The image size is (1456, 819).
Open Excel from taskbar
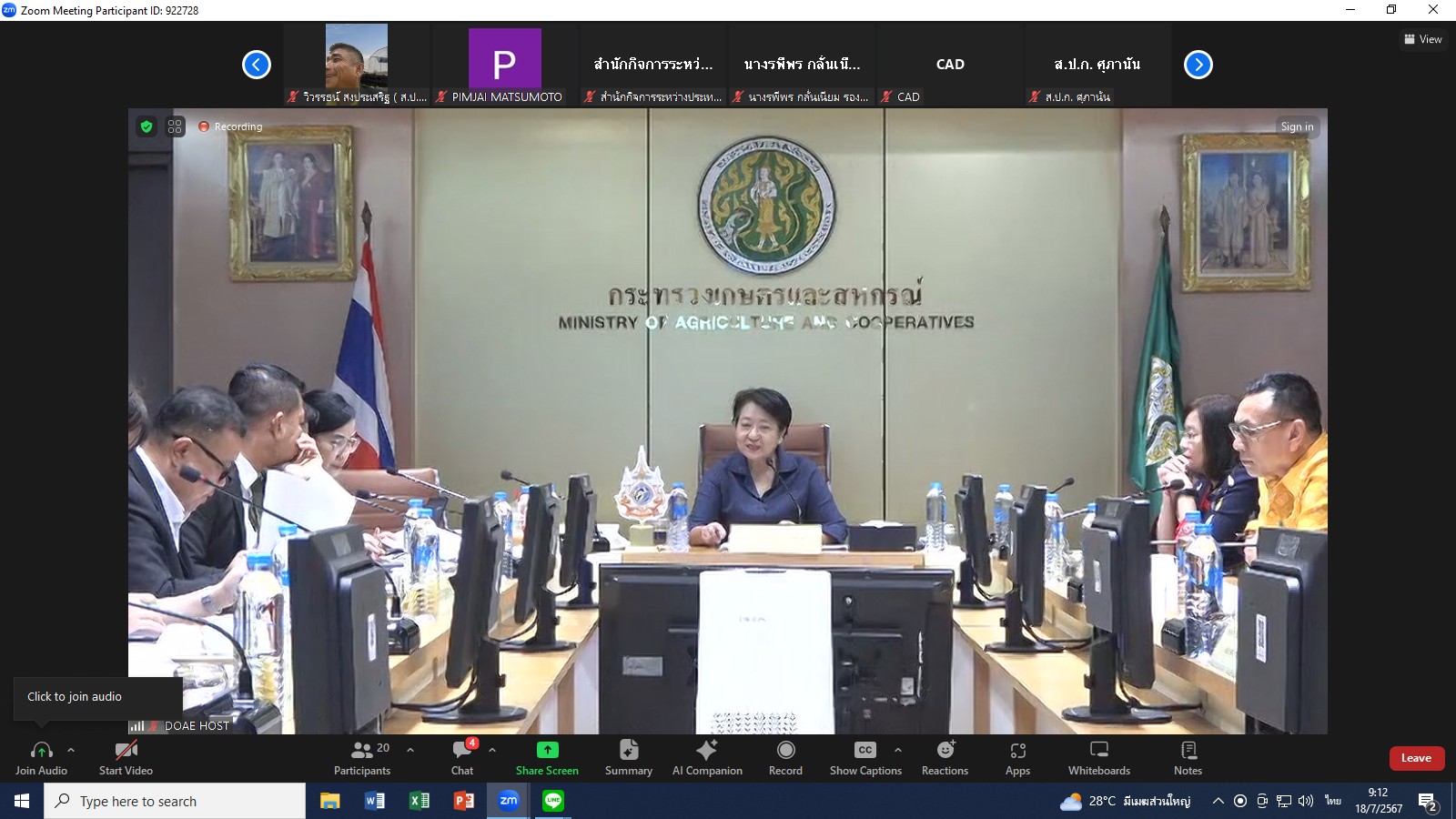click(x=419, y=801)
